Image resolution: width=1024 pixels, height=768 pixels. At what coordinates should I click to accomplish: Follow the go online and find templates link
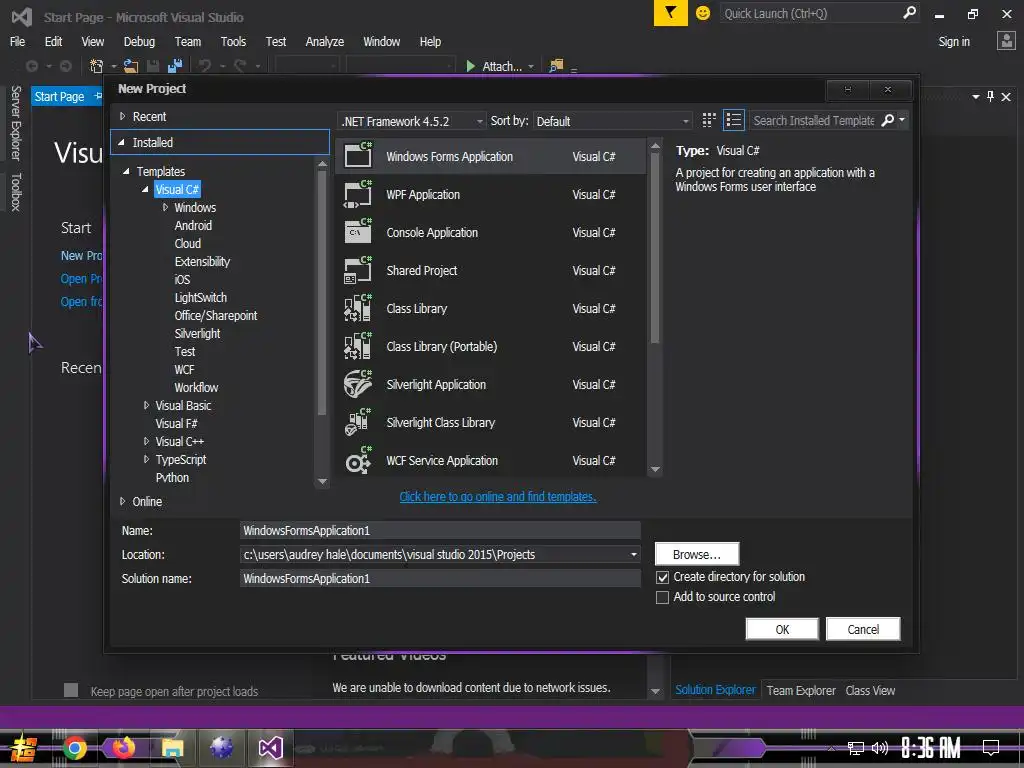pyautogui.click(x=498, y=496)
